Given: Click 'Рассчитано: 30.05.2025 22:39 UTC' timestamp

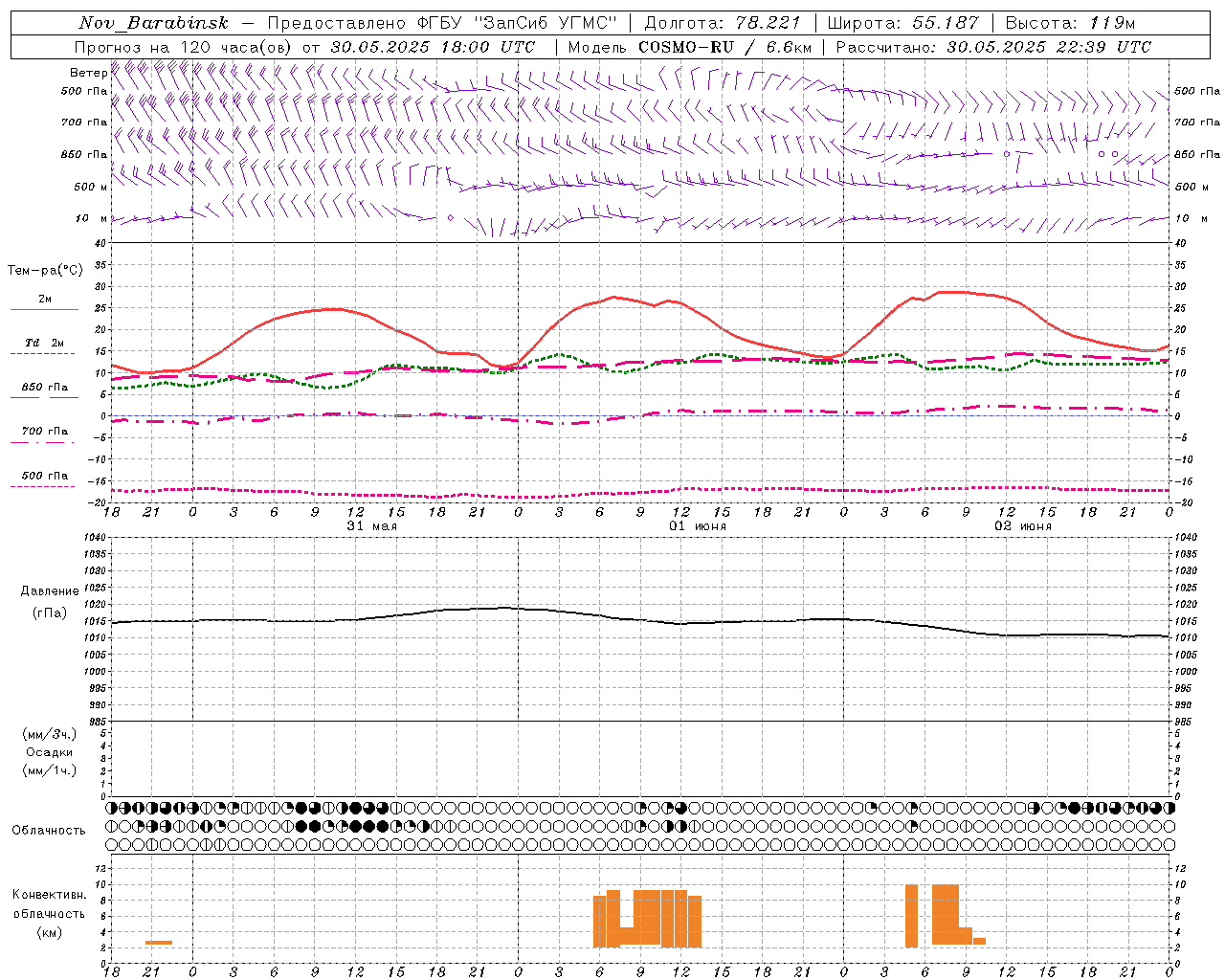Looking at the screenshot, I should point(993,47).
